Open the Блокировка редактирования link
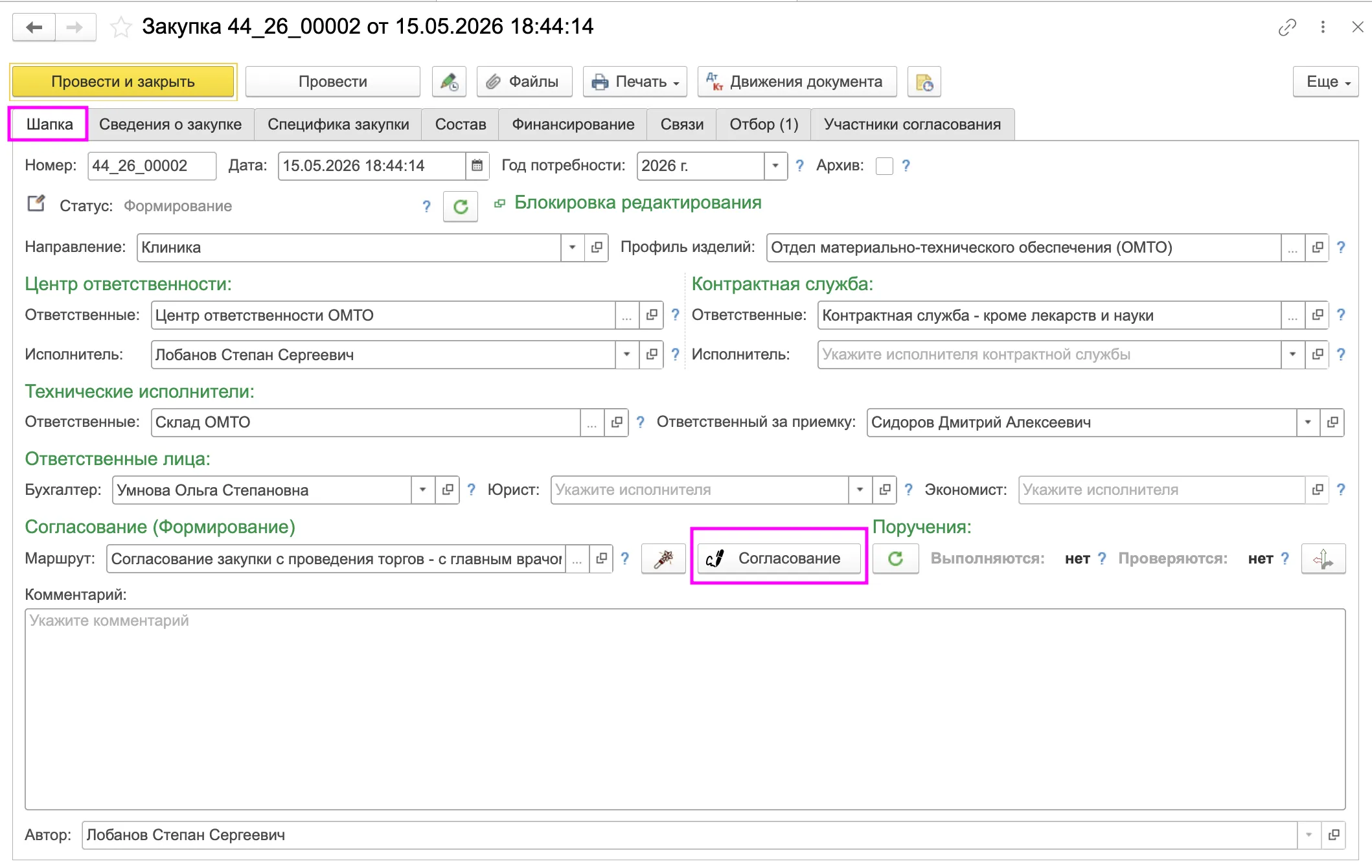This screenshot has width=1372, height=868. pos(638,203)
